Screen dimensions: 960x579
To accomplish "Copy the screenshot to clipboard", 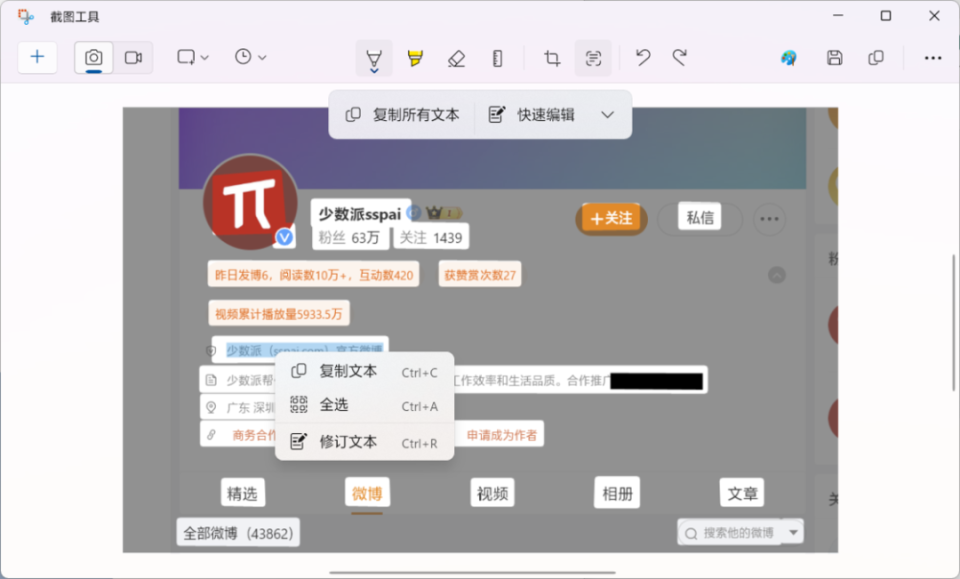I will point(877,57).
